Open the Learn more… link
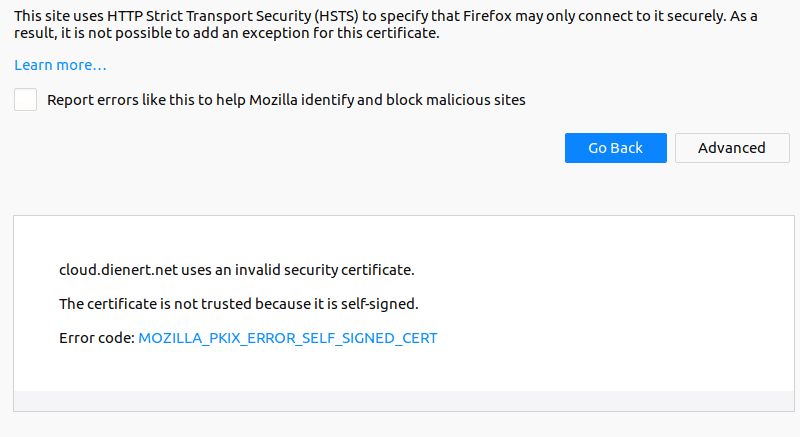 60,65
